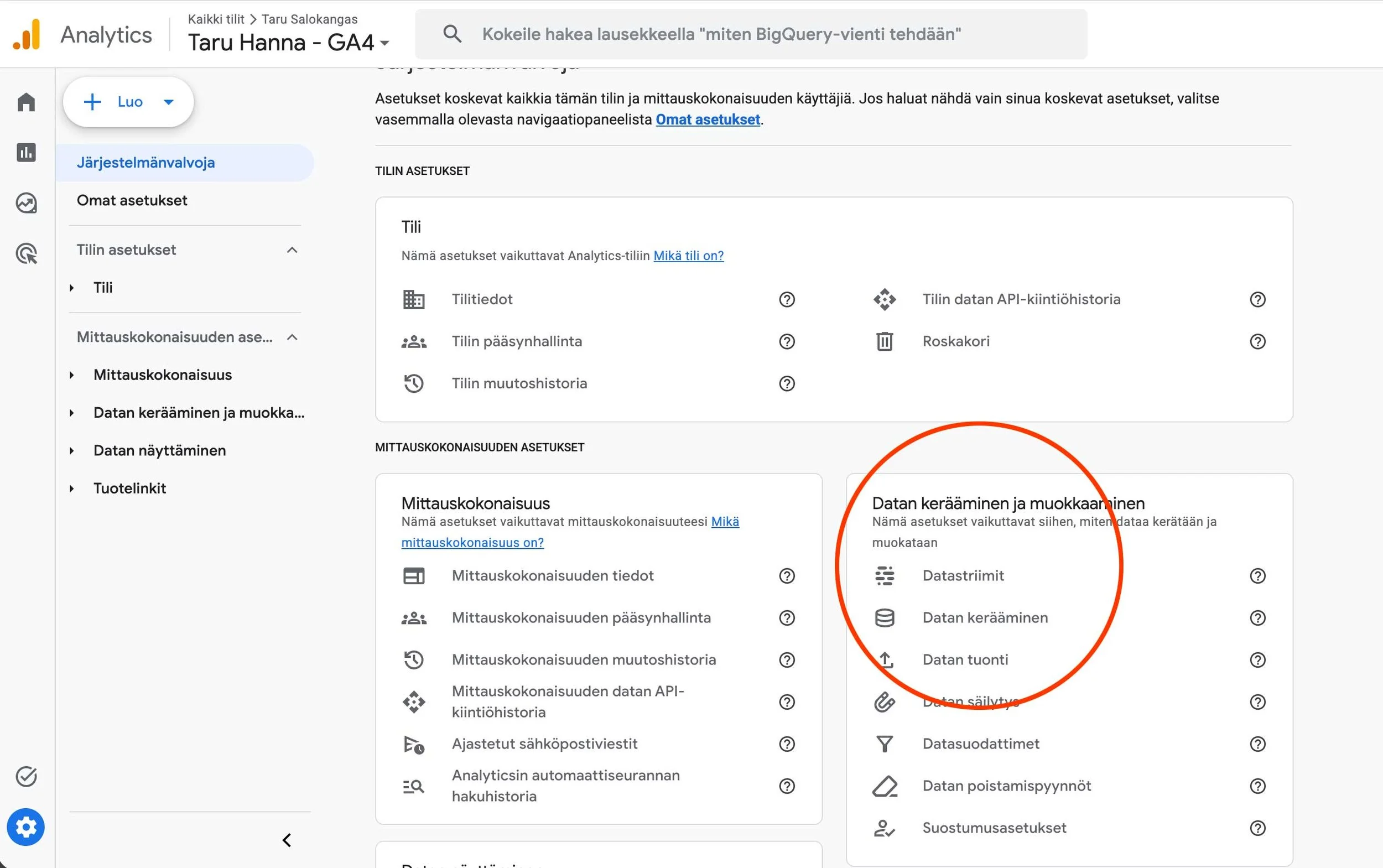Focus the search field
Image resolution: width=1383 pixels, height=868 pixels.
pos(751,34)
